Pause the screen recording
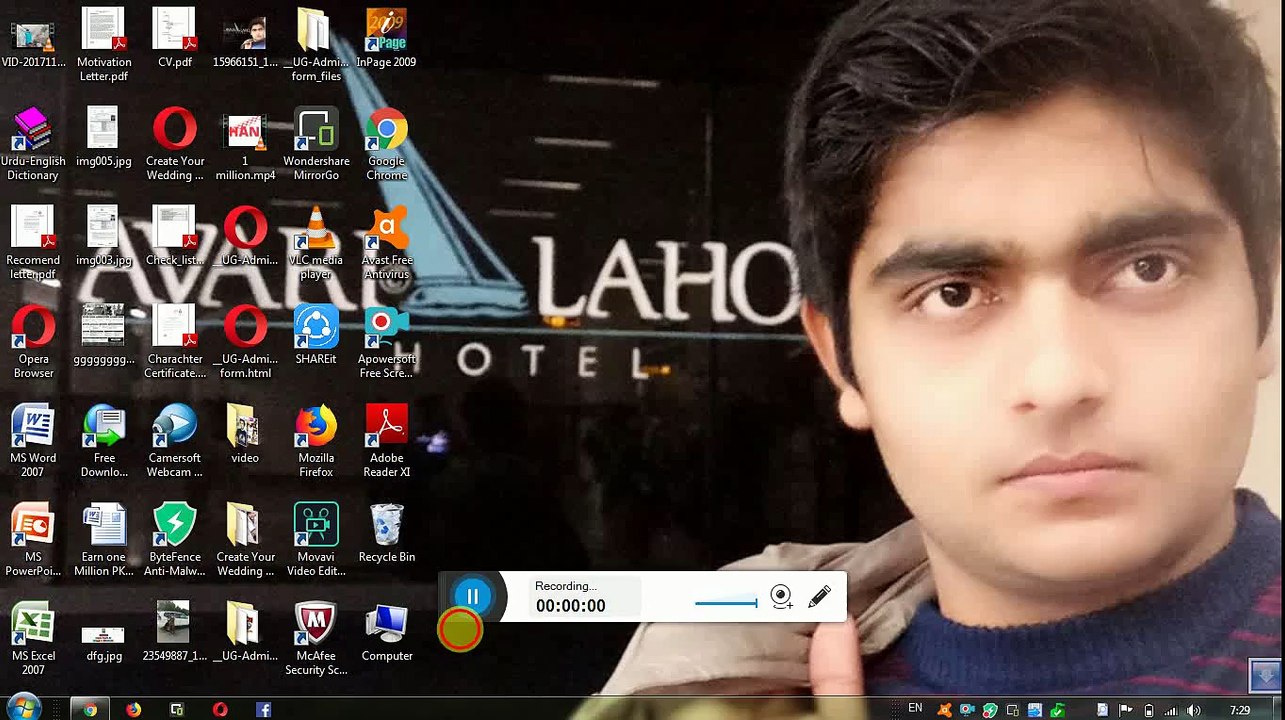This screenshot has height=720, width=1285. click(x=472, y=597)
